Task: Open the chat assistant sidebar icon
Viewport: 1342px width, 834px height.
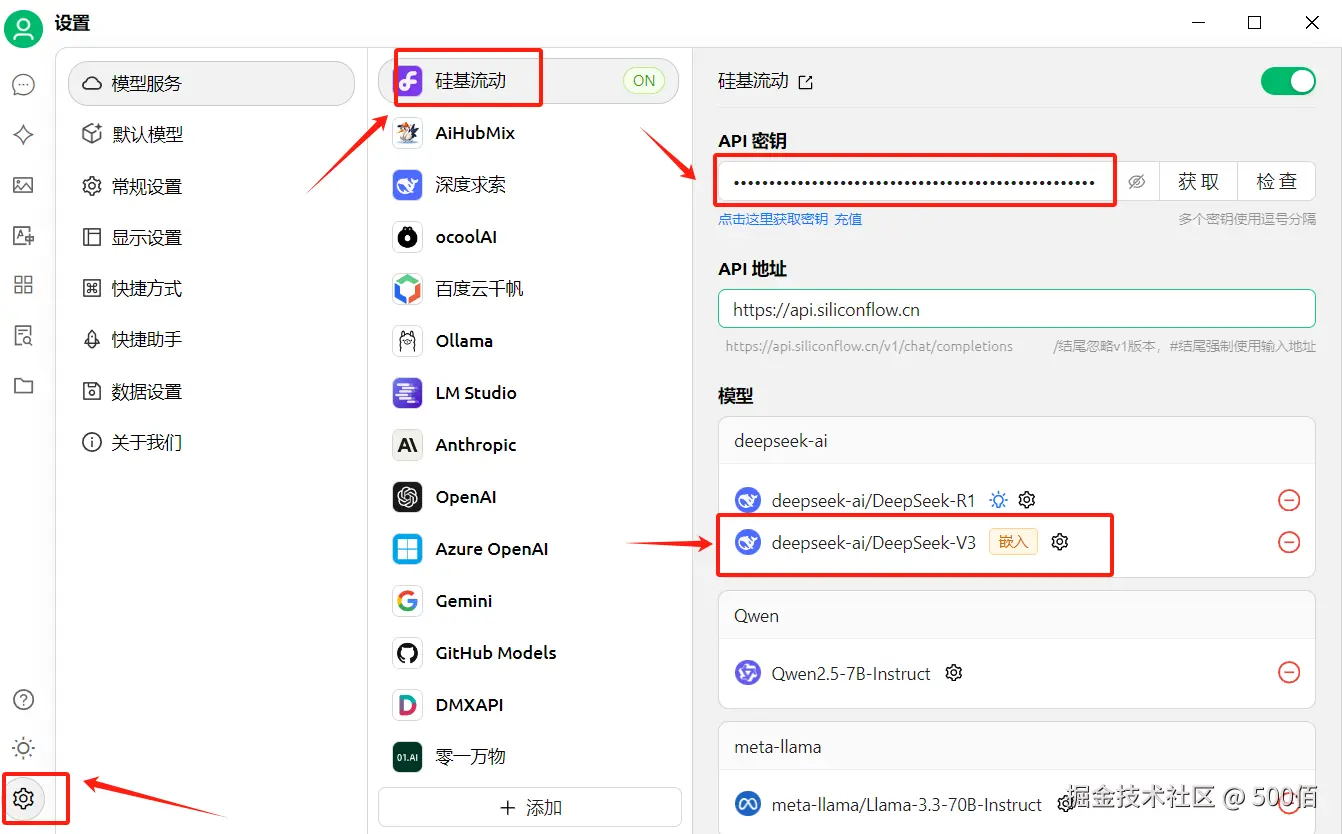Action: (x=23, y=85)
